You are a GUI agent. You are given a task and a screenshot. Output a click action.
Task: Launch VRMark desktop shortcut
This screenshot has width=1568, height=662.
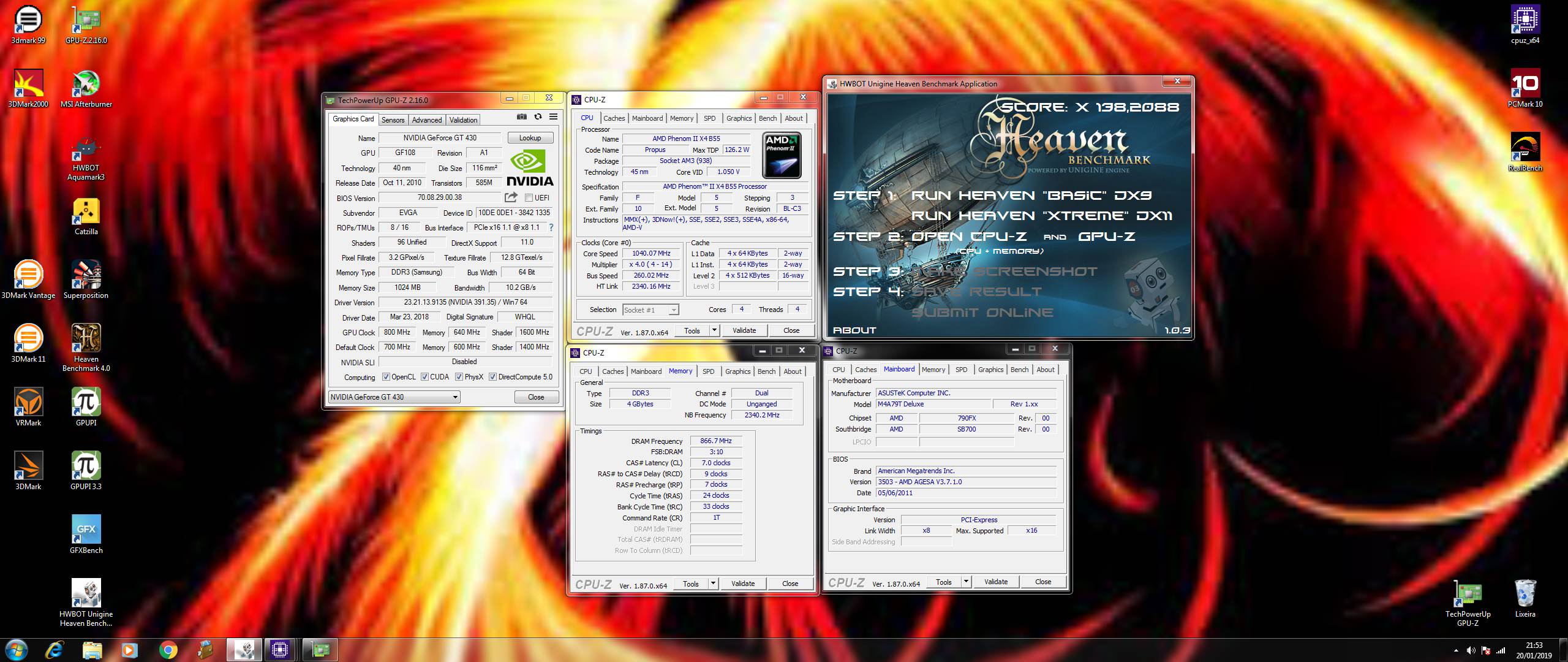tap(28, 407)
